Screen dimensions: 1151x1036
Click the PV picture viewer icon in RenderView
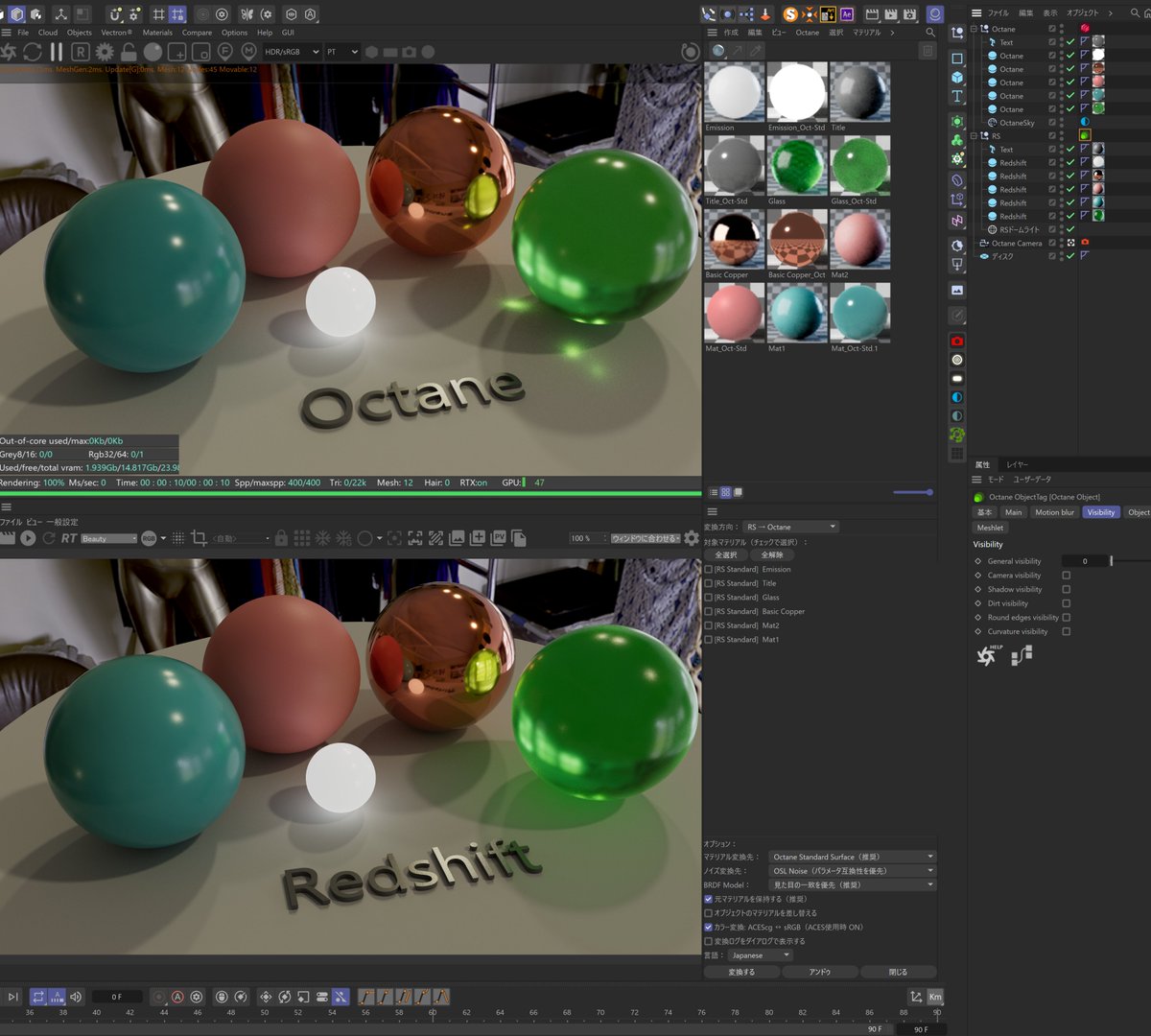[x=498, y=538]
